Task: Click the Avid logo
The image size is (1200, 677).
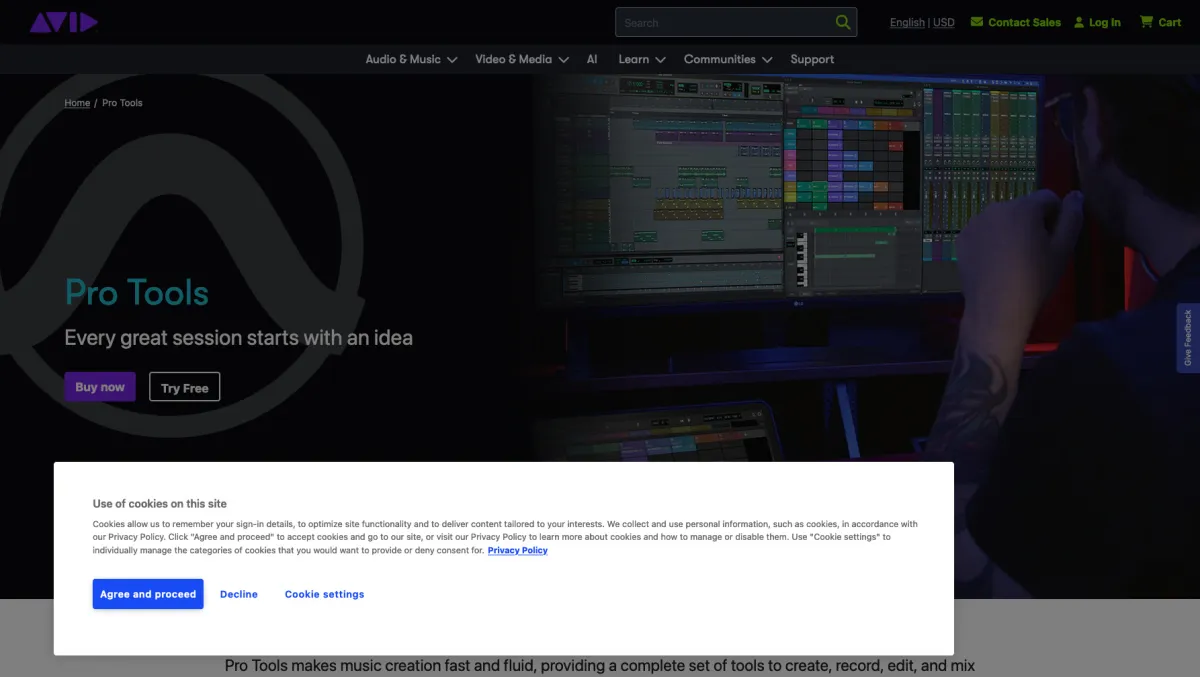Action: [63, 22]
